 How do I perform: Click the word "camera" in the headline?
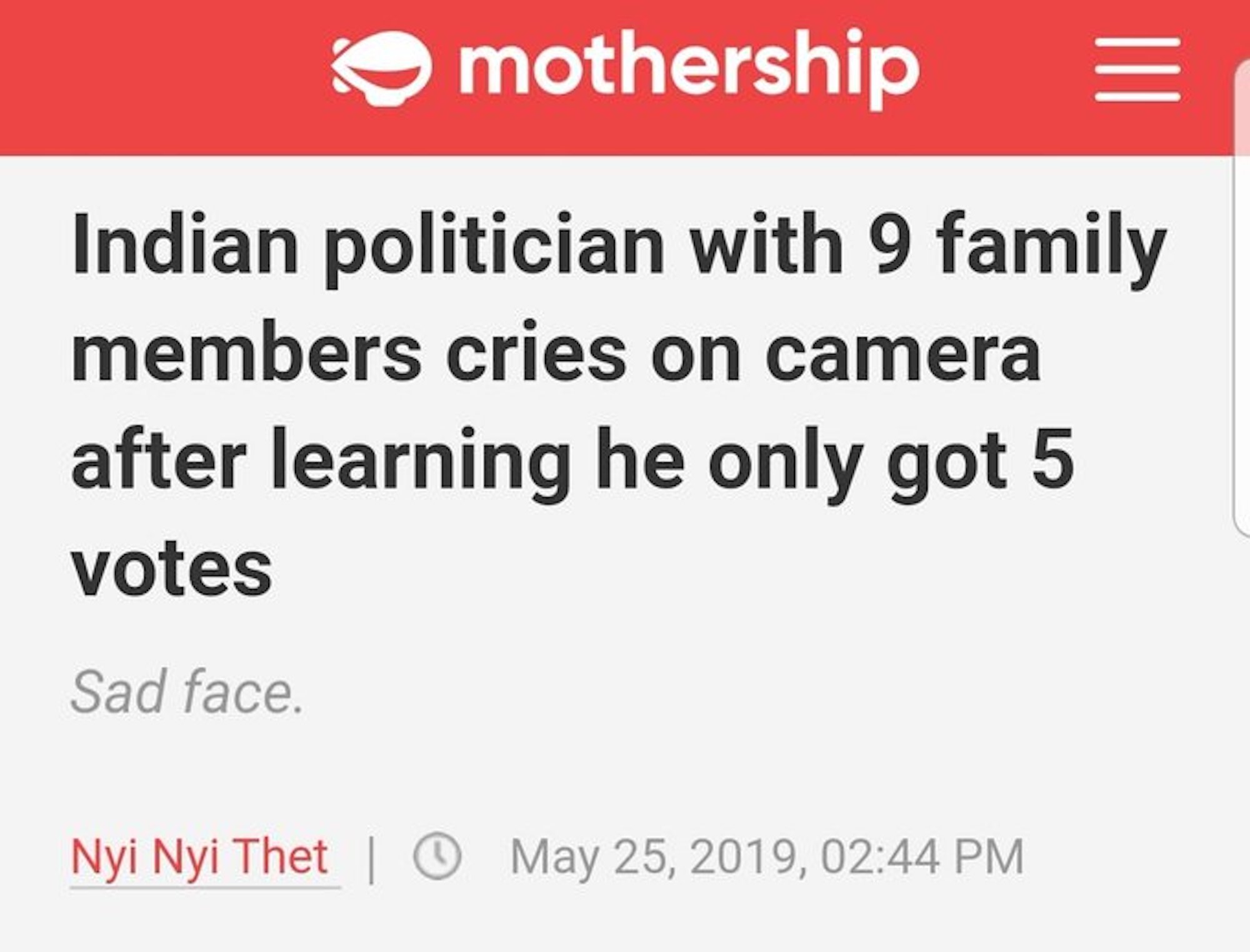pos(903,353)
